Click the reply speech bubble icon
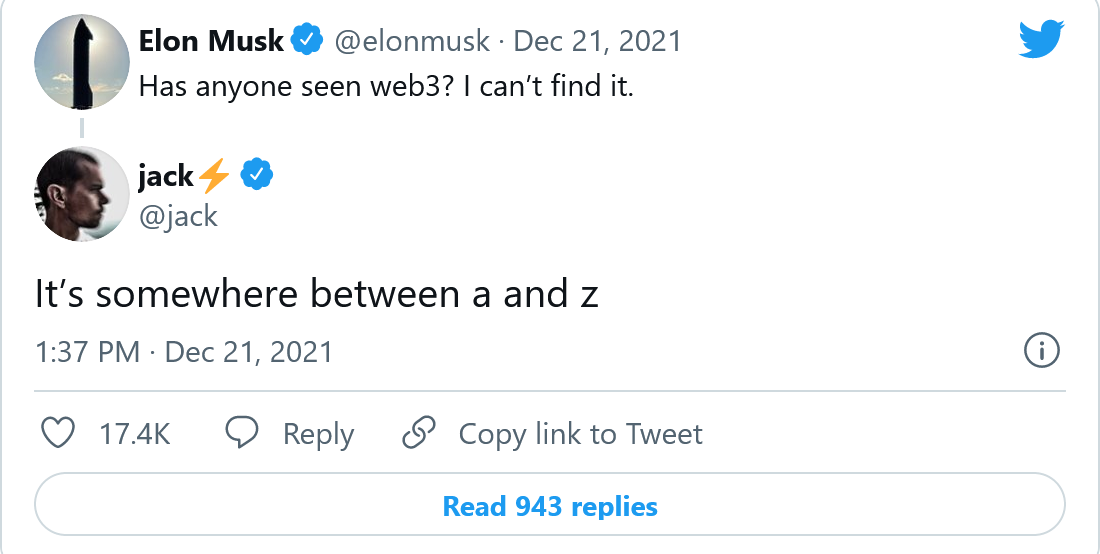This screenshot has height=554, width=1100. point(242,433)
